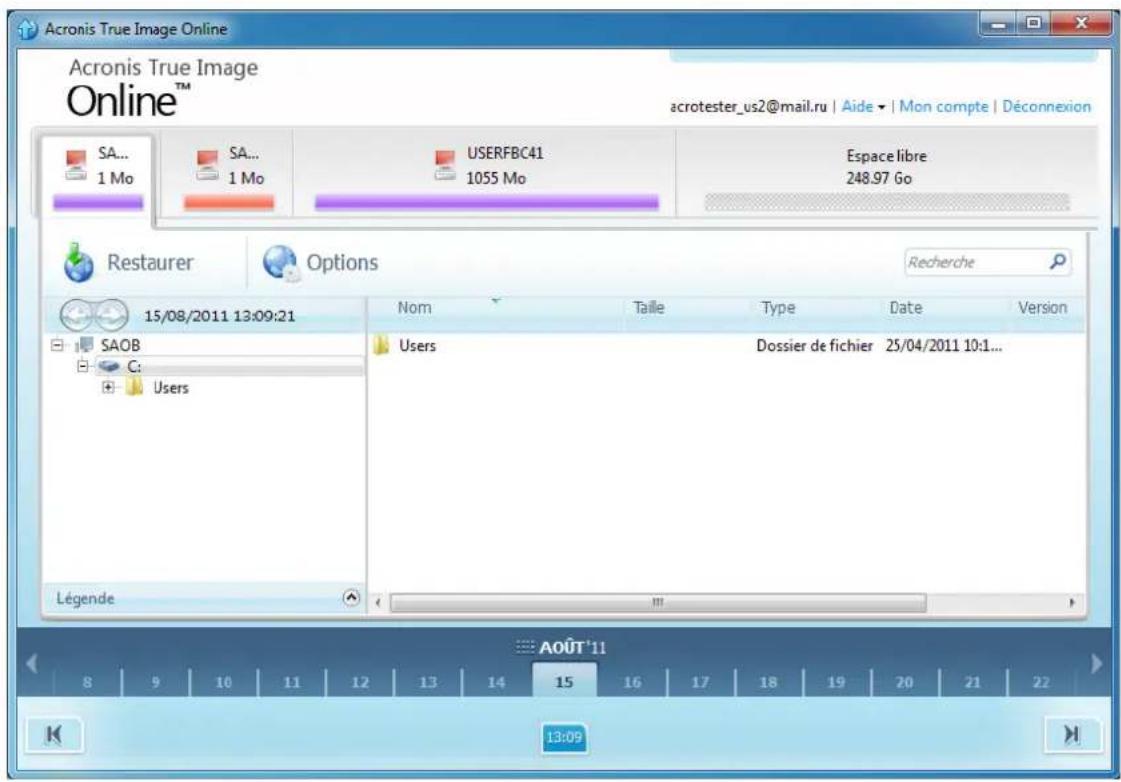1121x782 pixels.
Task: Move timeline to later dates arrow
Action: [x=1096, y=664]
